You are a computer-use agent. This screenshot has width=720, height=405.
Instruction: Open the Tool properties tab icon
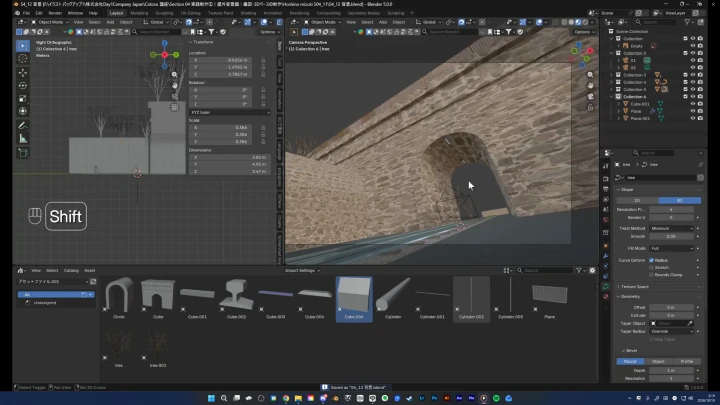[x=606, y=166]
